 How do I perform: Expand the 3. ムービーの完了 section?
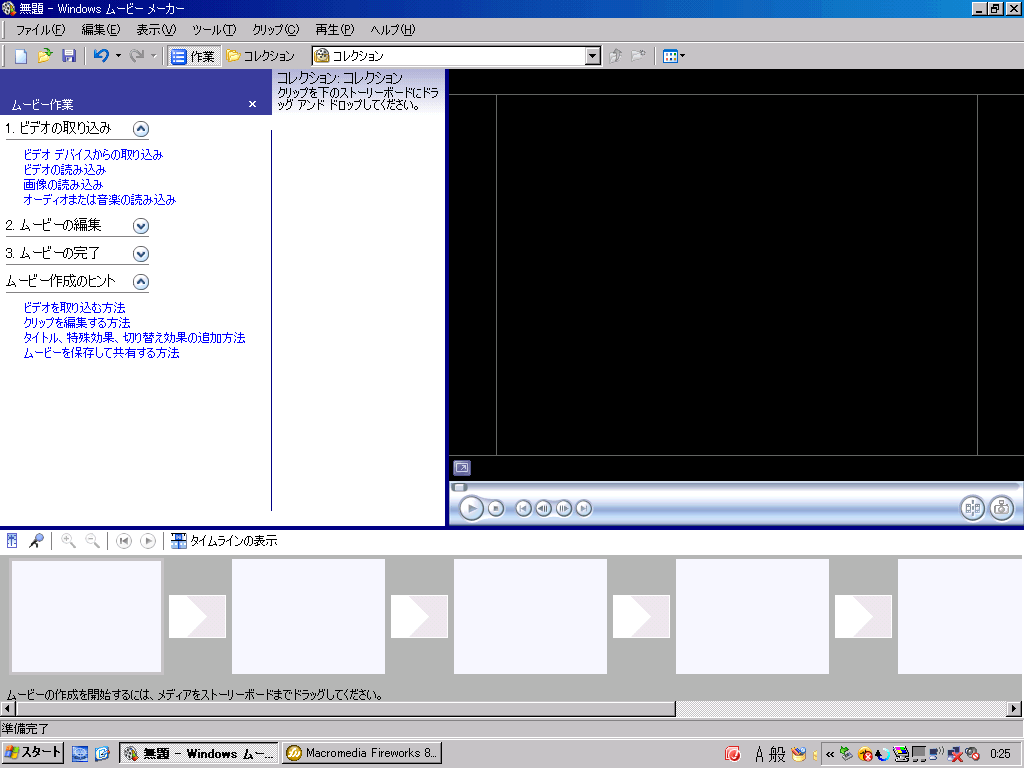point(141,254)
